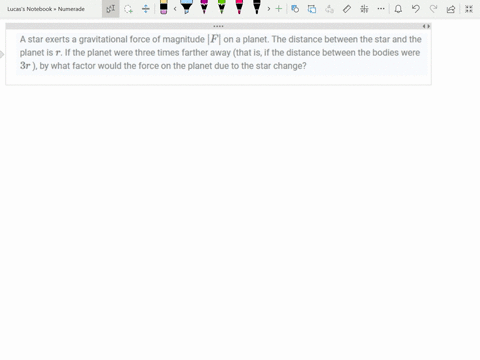The width and height of the screenshot is (480, 360).
Task: Pick the black pen
Action: click(257, 7)
